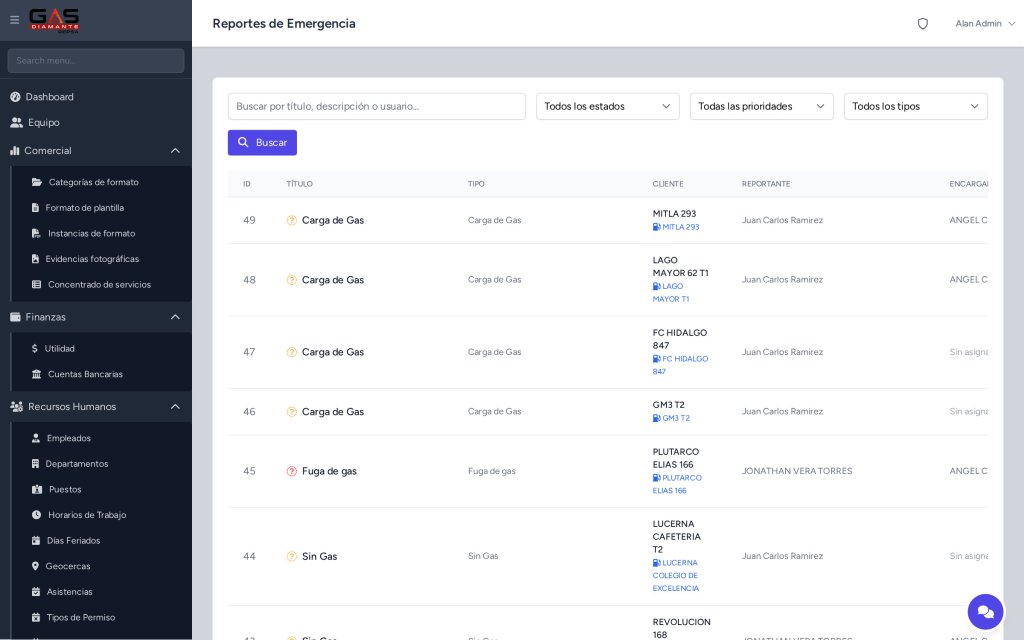Click the Horarios de Trabajo clock icon
The height and width of the screenshot is (640, 1024).
37,515
